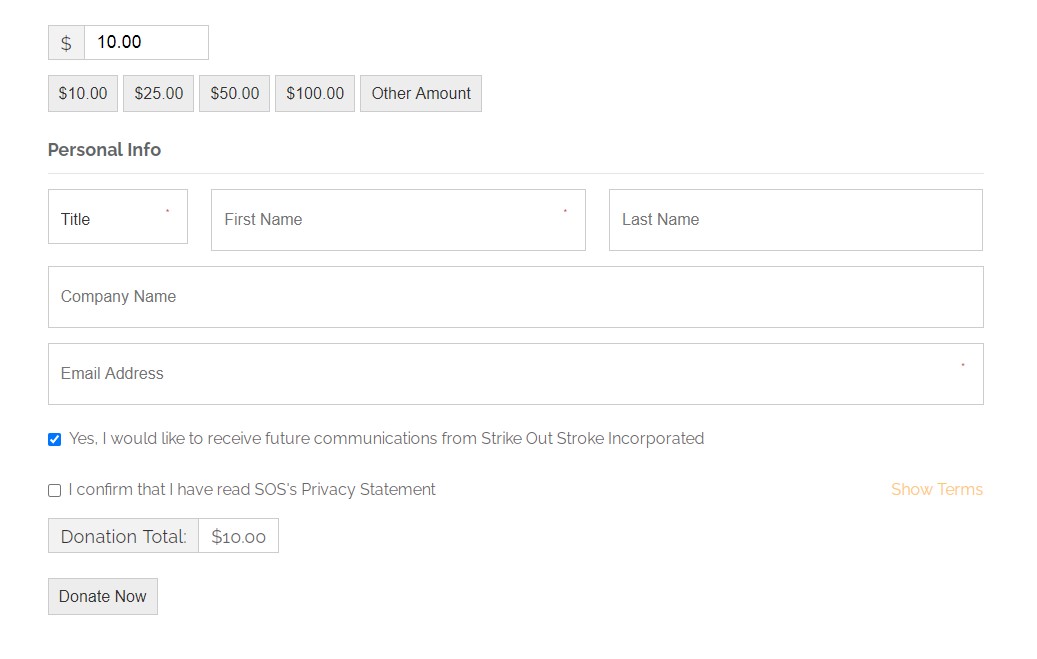The width and height of the screenshot is (1037, 659).
Task: Click the Email Address field
Action: [515, 374]
